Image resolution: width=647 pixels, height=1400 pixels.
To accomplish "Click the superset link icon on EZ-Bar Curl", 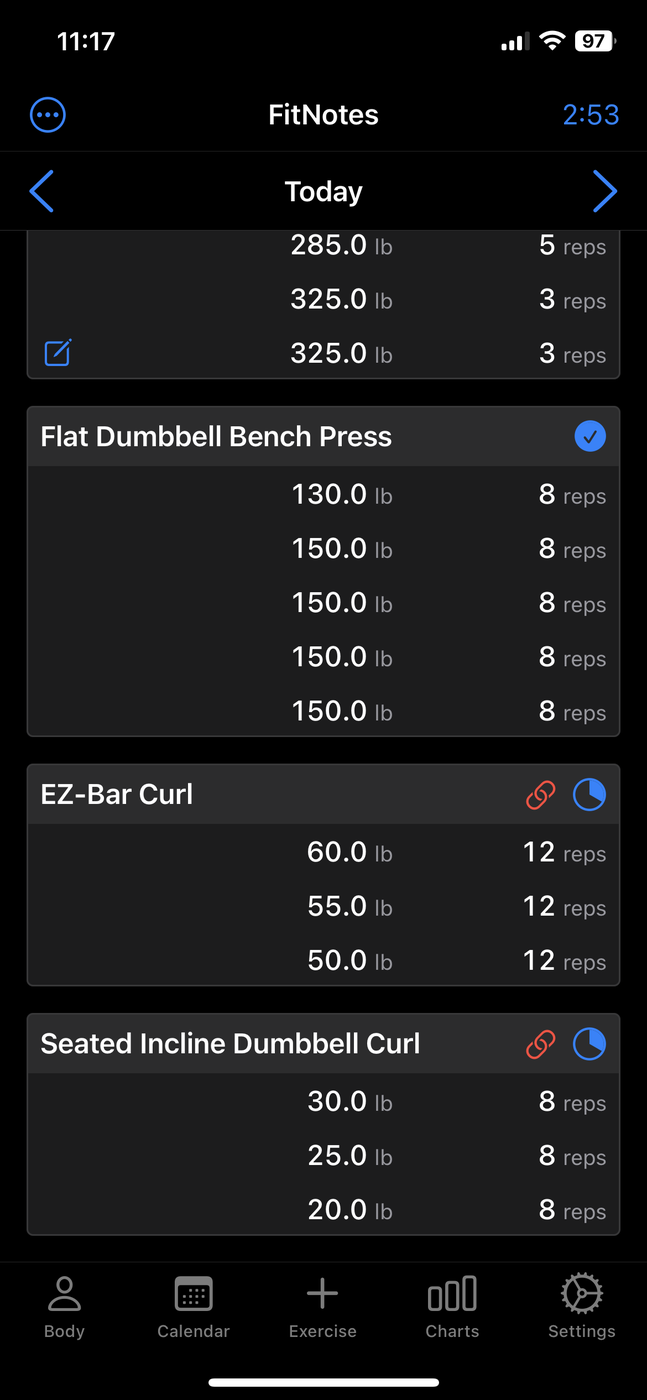I will pyautogui.click(x=540, y=795).
